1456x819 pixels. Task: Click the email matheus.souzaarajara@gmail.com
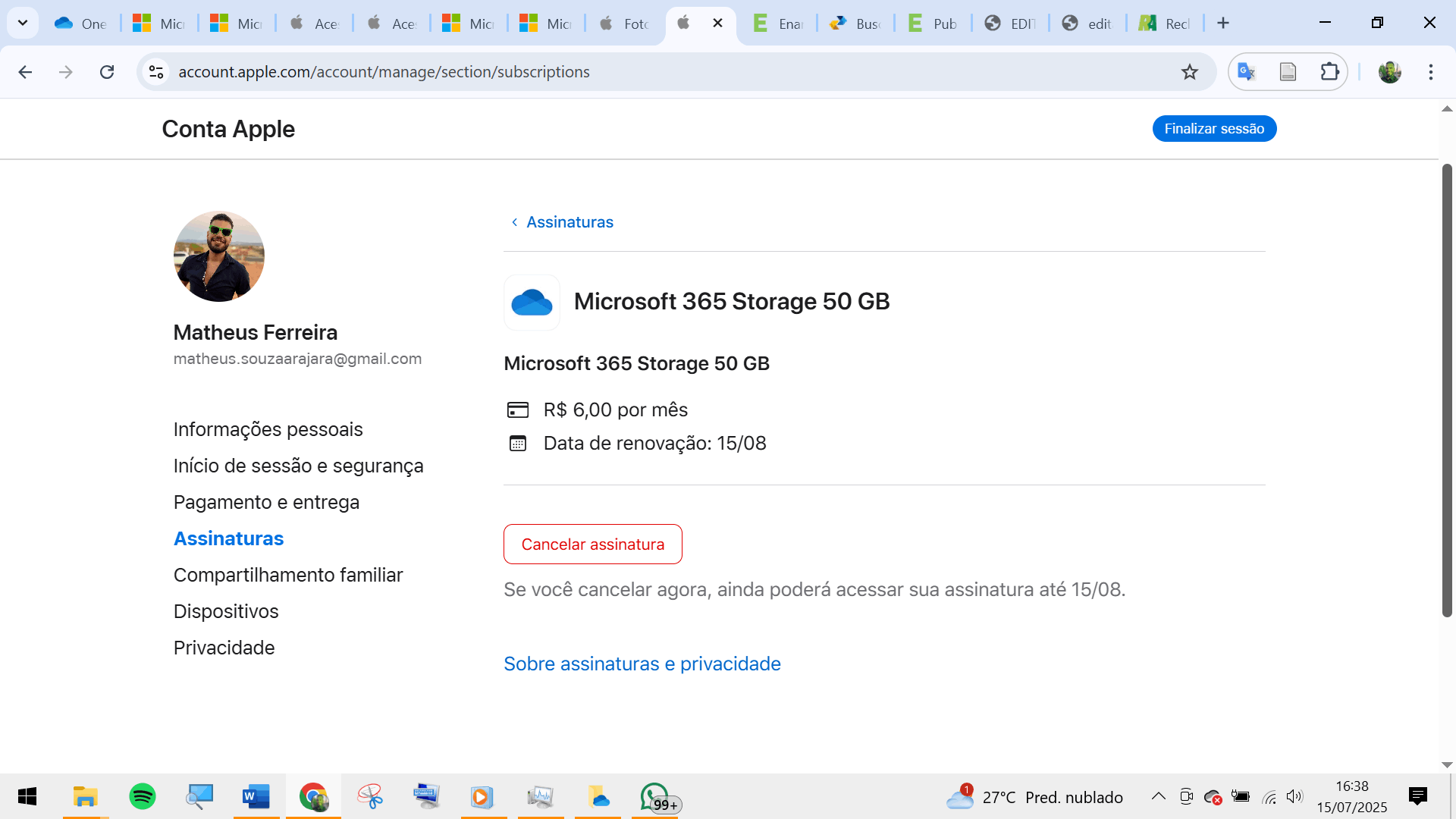297,359
